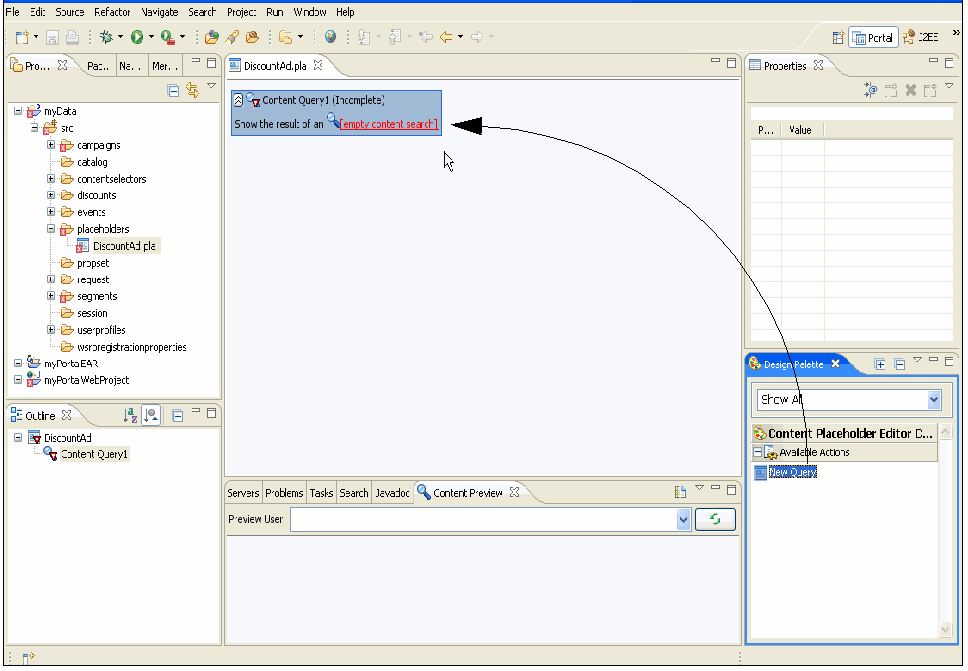This screenshot has width=968, height=671.
Task: Switch to the Problems tab
Action: click(284, 493)
